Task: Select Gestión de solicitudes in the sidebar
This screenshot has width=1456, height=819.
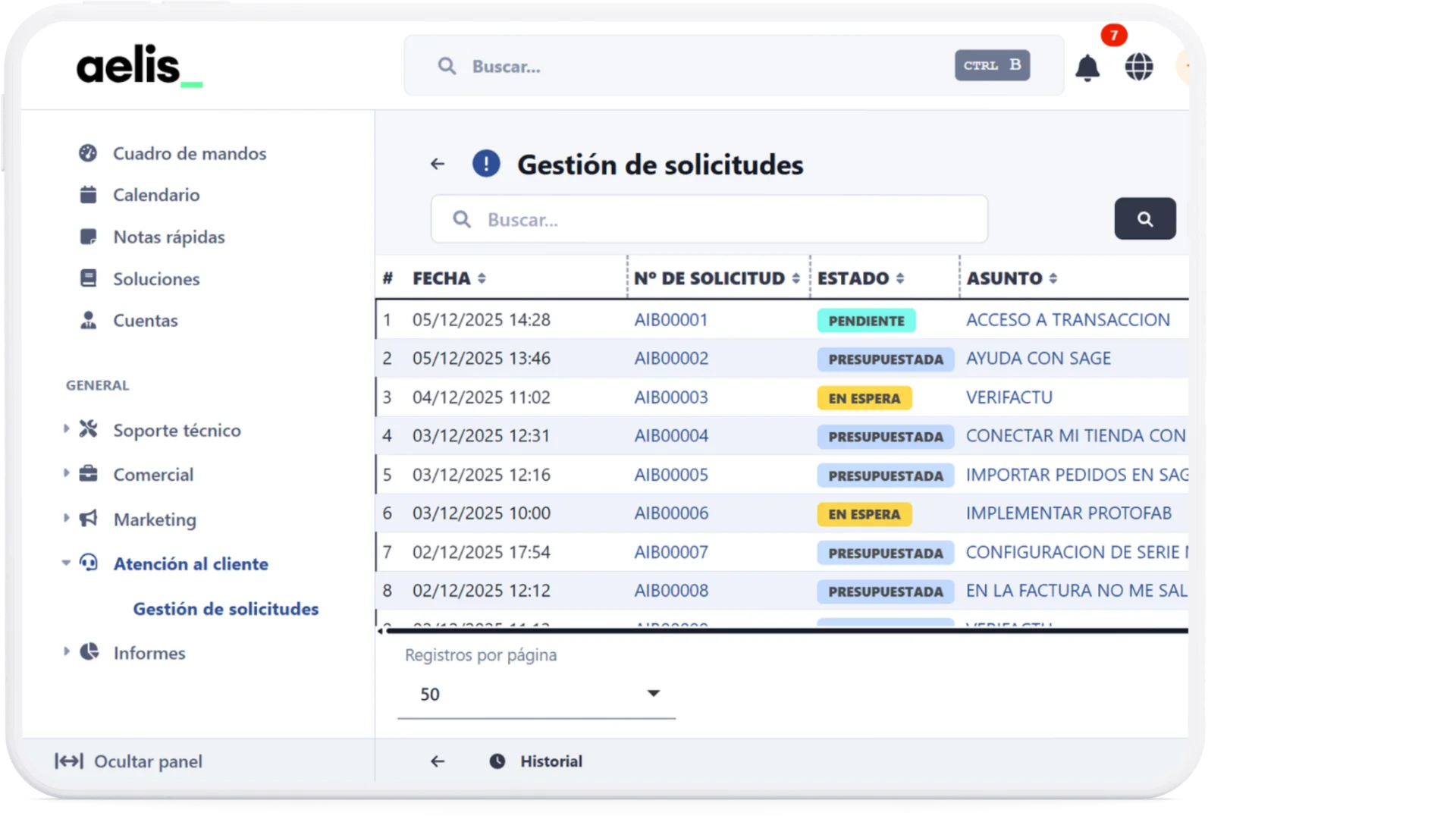Action: (x=225, y=608)
